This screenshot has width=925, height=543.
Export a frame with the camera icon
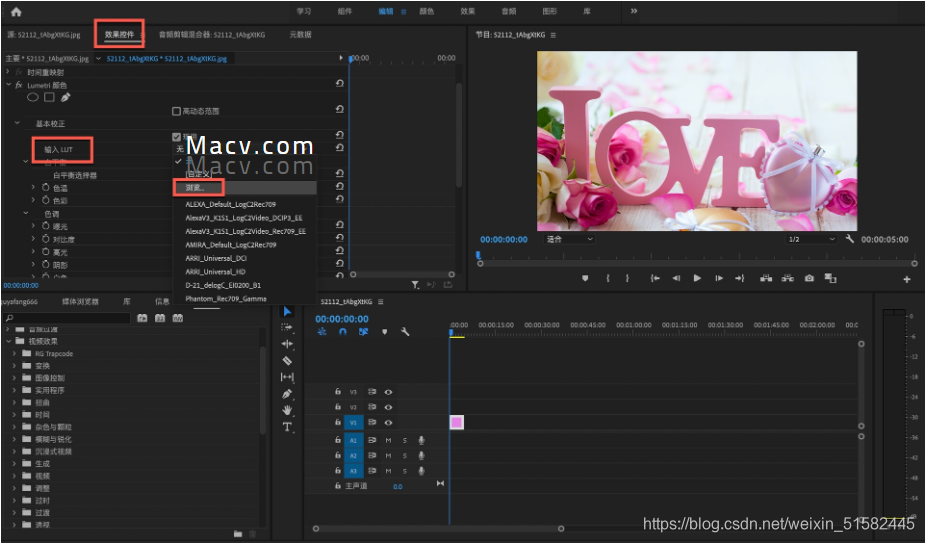[809, 278]
